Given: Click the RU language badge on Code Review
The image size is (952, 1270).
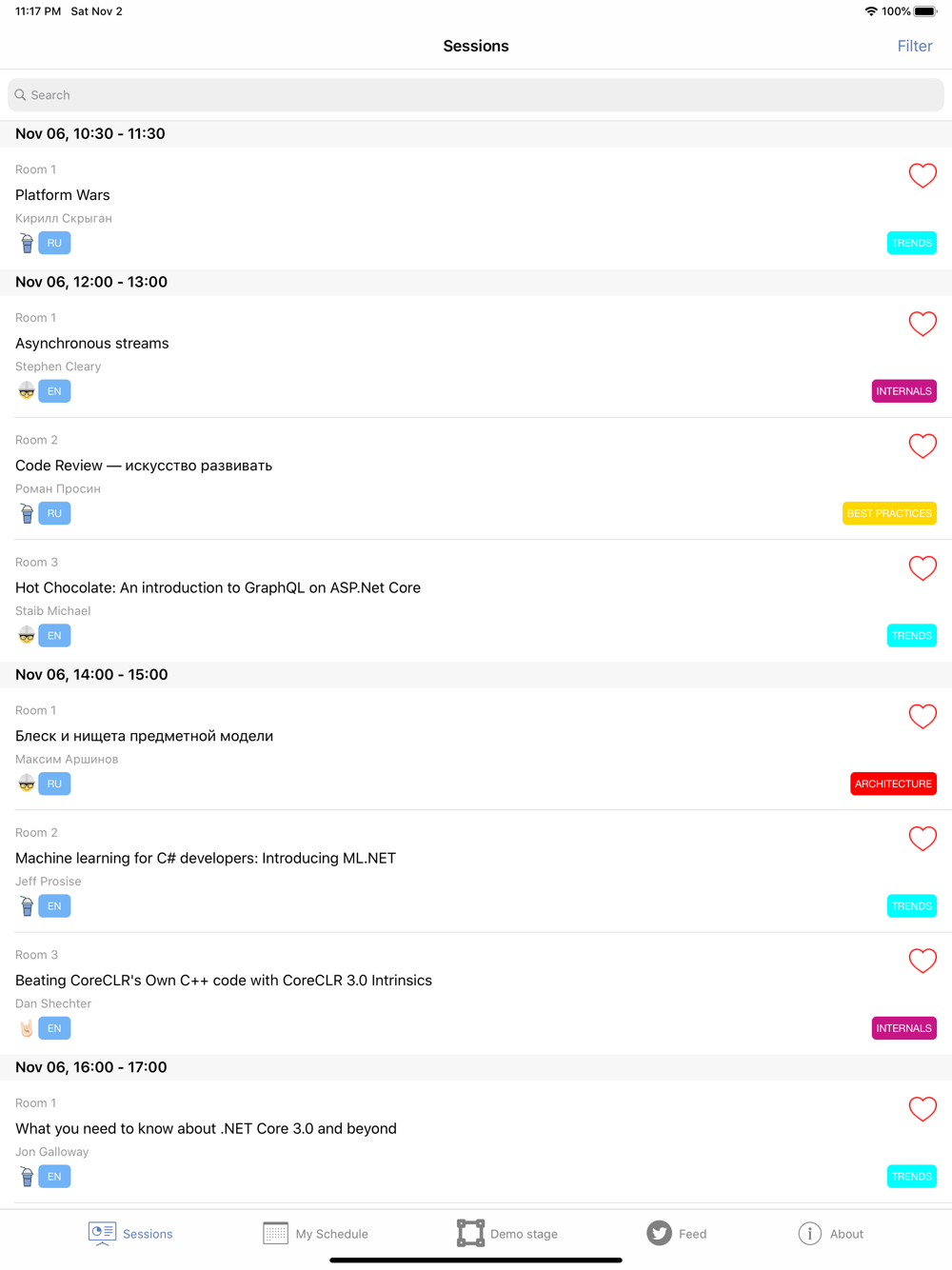Looking at the screenshot, I should (x=54, y=513).
